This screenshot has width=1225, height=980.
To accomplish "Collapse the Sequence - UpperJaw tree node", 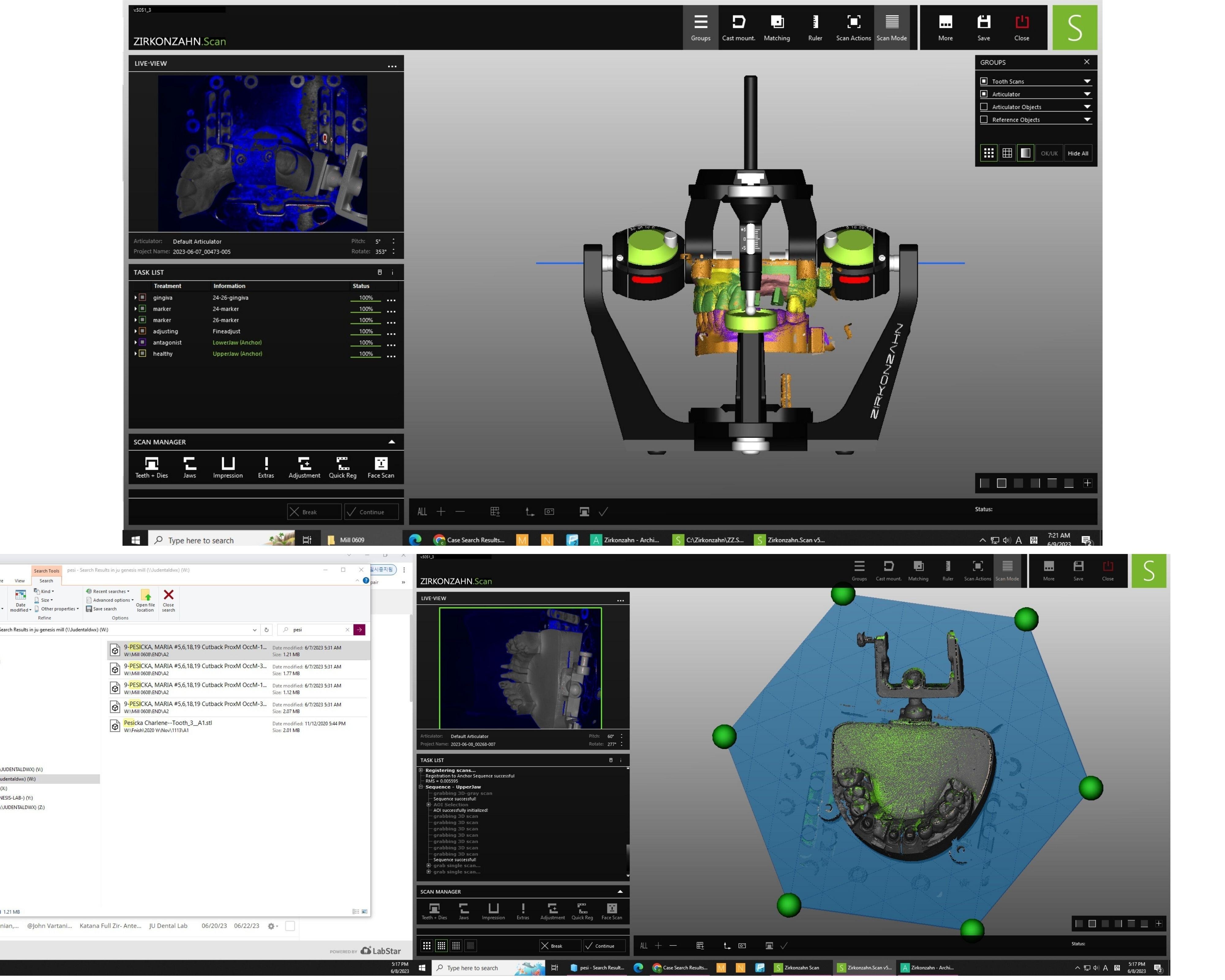I will point(421,787).
